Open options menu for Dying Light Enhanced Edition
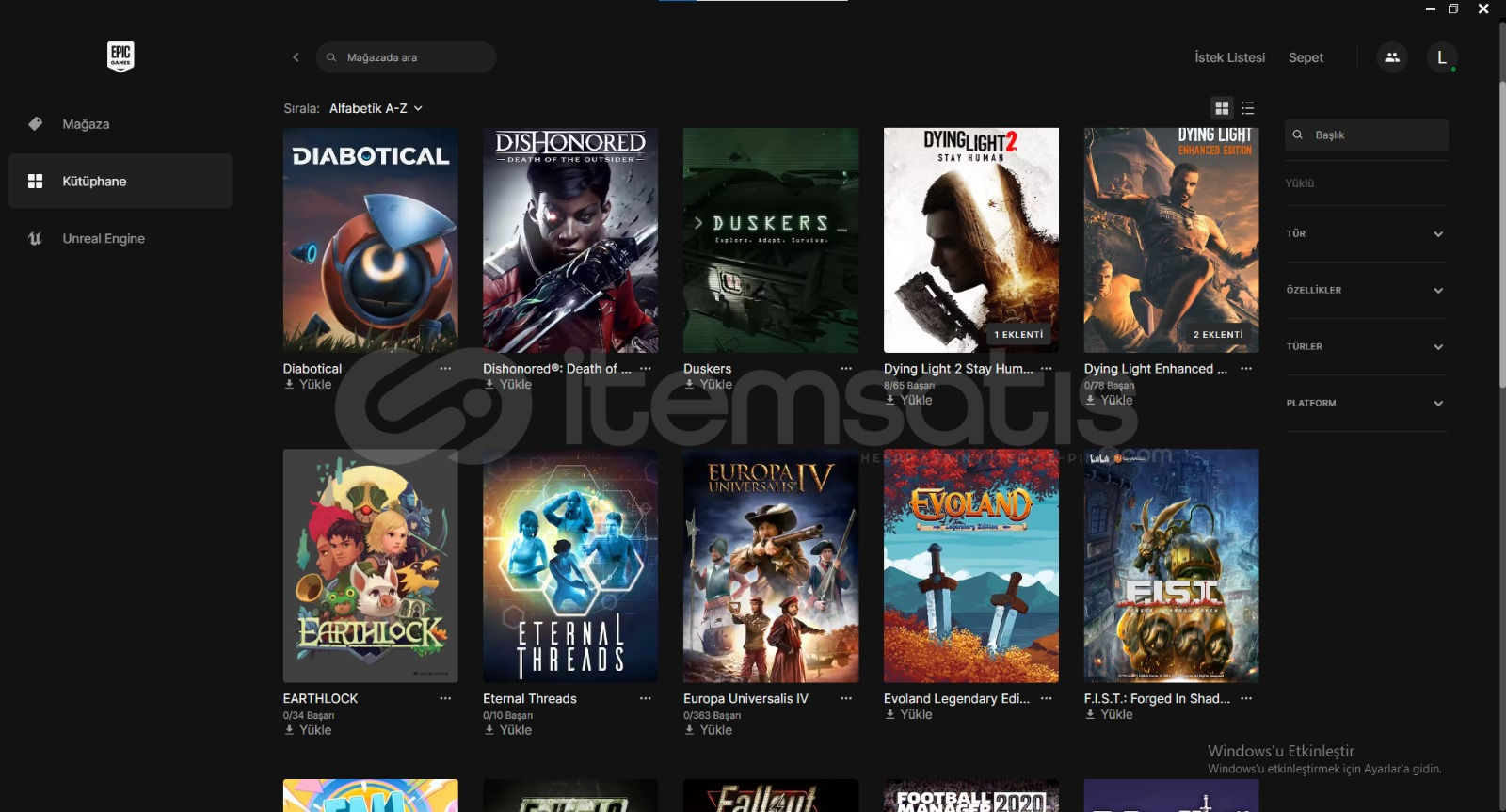This screenshot has height=812, width=1506. [x=1246, y=369]
